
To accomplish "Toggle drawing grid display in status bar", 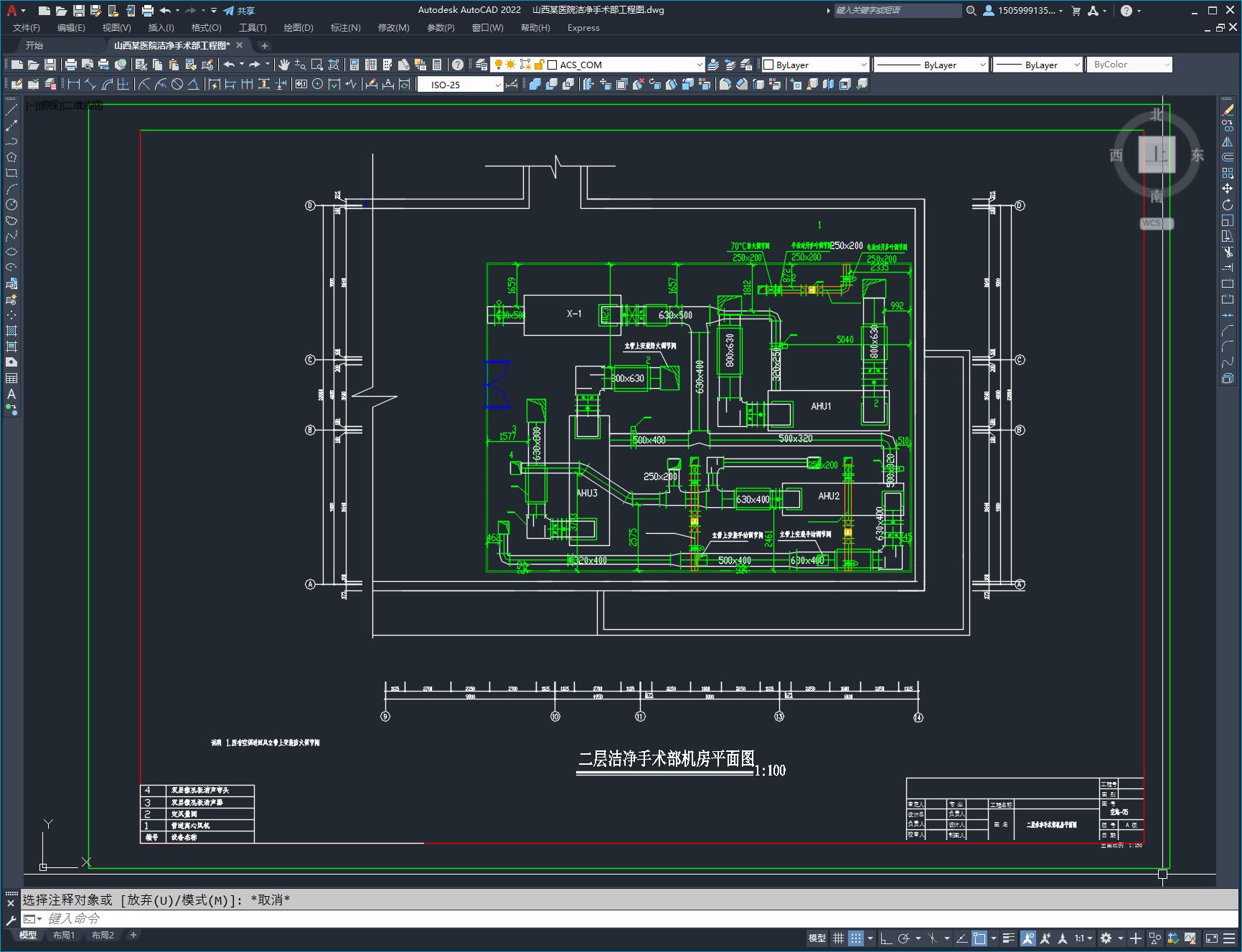I will point(838,938).
